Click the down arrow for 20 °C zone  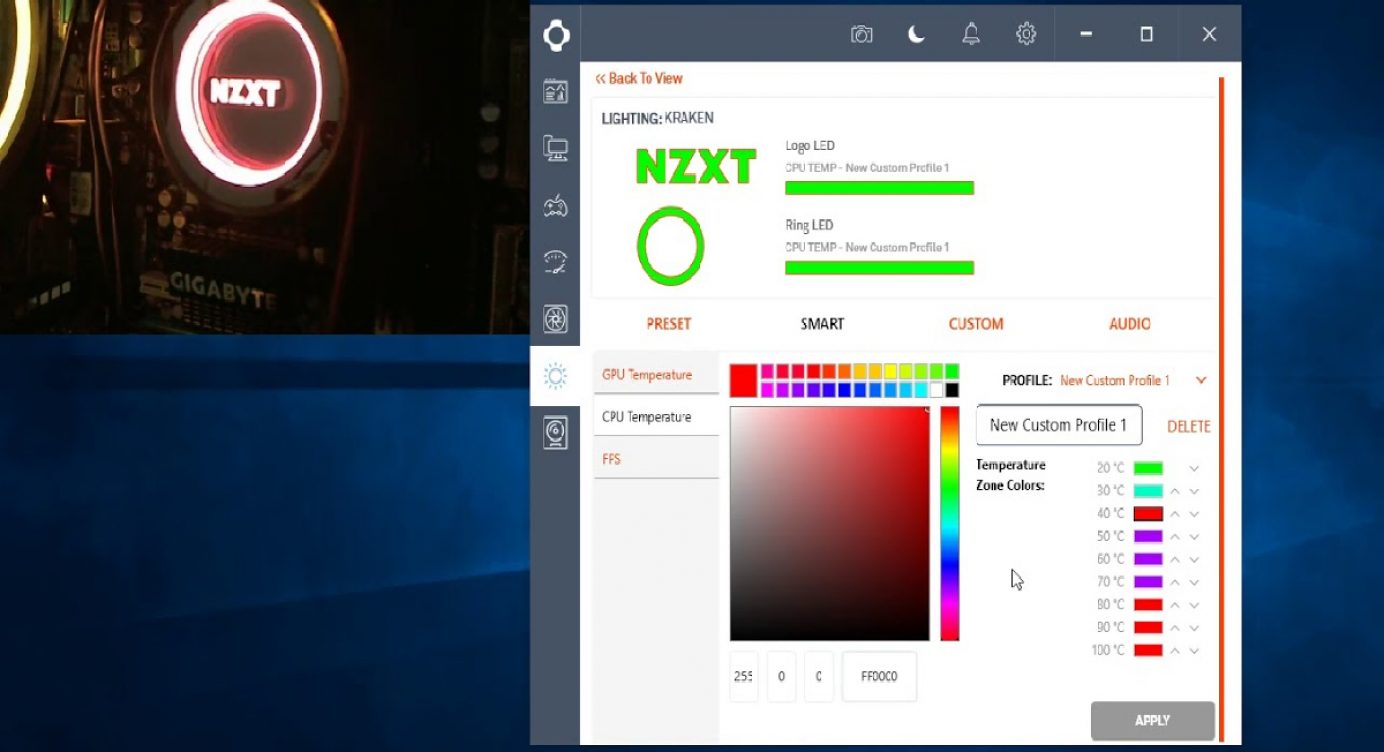tap(1194, 468)
